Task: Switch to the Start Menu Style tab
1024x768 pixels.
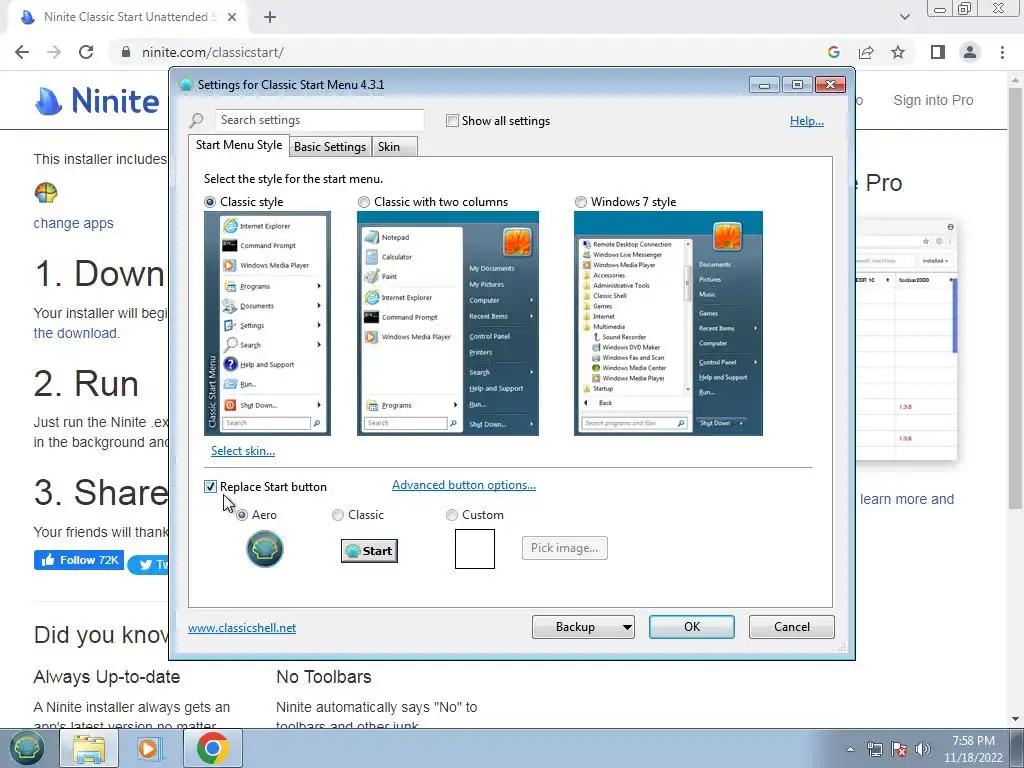Action: pyautogui.click(x=239, y=145)
